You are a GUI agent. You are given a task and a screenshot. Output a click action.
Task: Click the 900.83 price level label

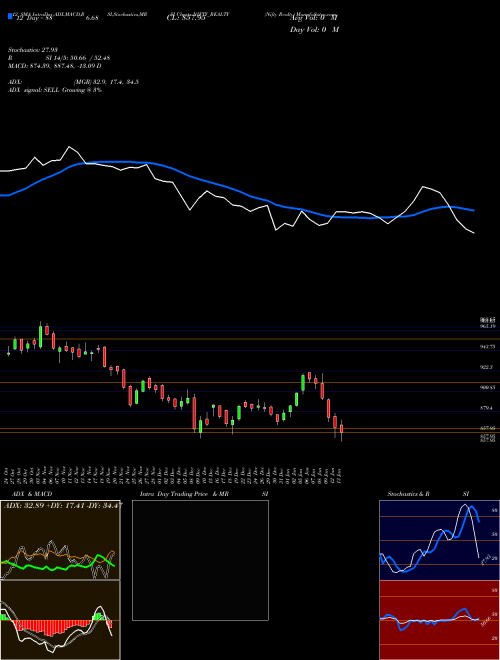click(488, 387)
